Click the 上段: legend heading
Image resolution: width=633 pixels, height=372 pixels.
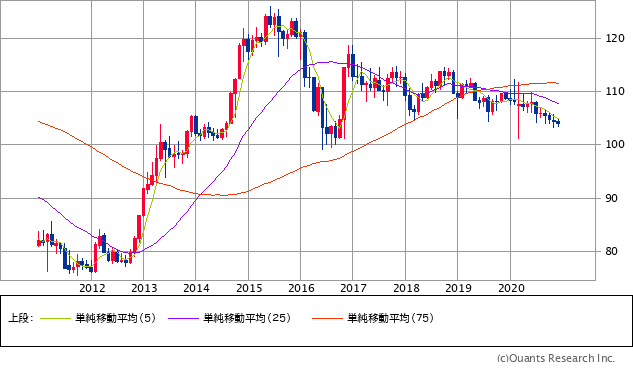pyautogui.click(x=21, y=318)
